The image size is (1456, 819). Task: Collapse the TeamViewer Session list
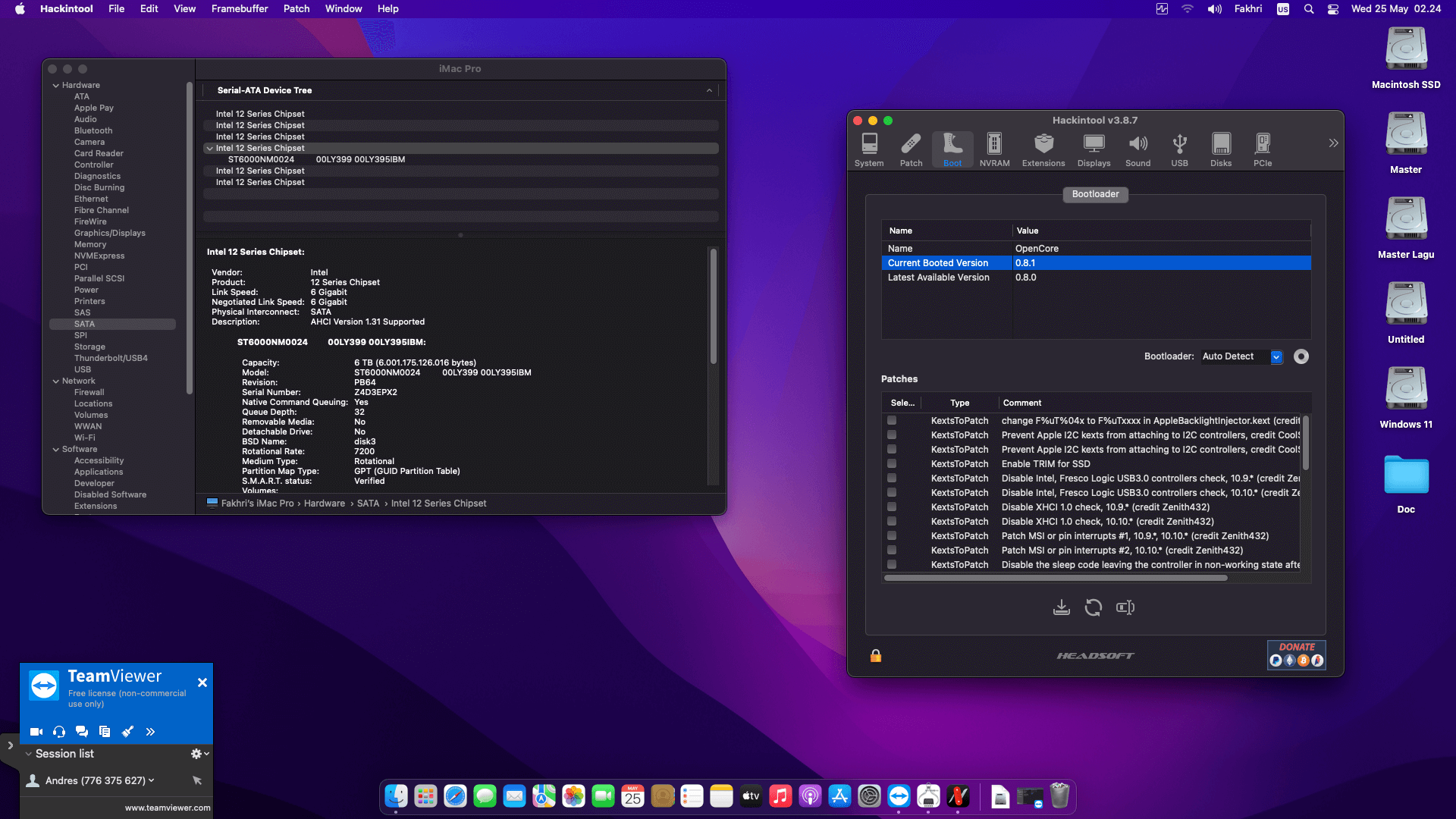[29, 754]
